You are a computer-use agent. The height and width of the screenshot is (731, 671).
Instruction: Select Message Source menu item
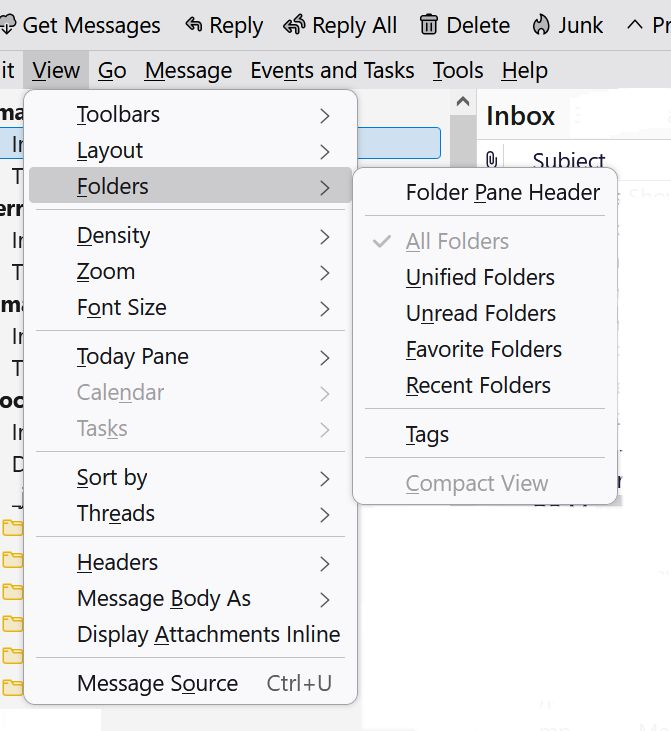[x=190, y=683]
